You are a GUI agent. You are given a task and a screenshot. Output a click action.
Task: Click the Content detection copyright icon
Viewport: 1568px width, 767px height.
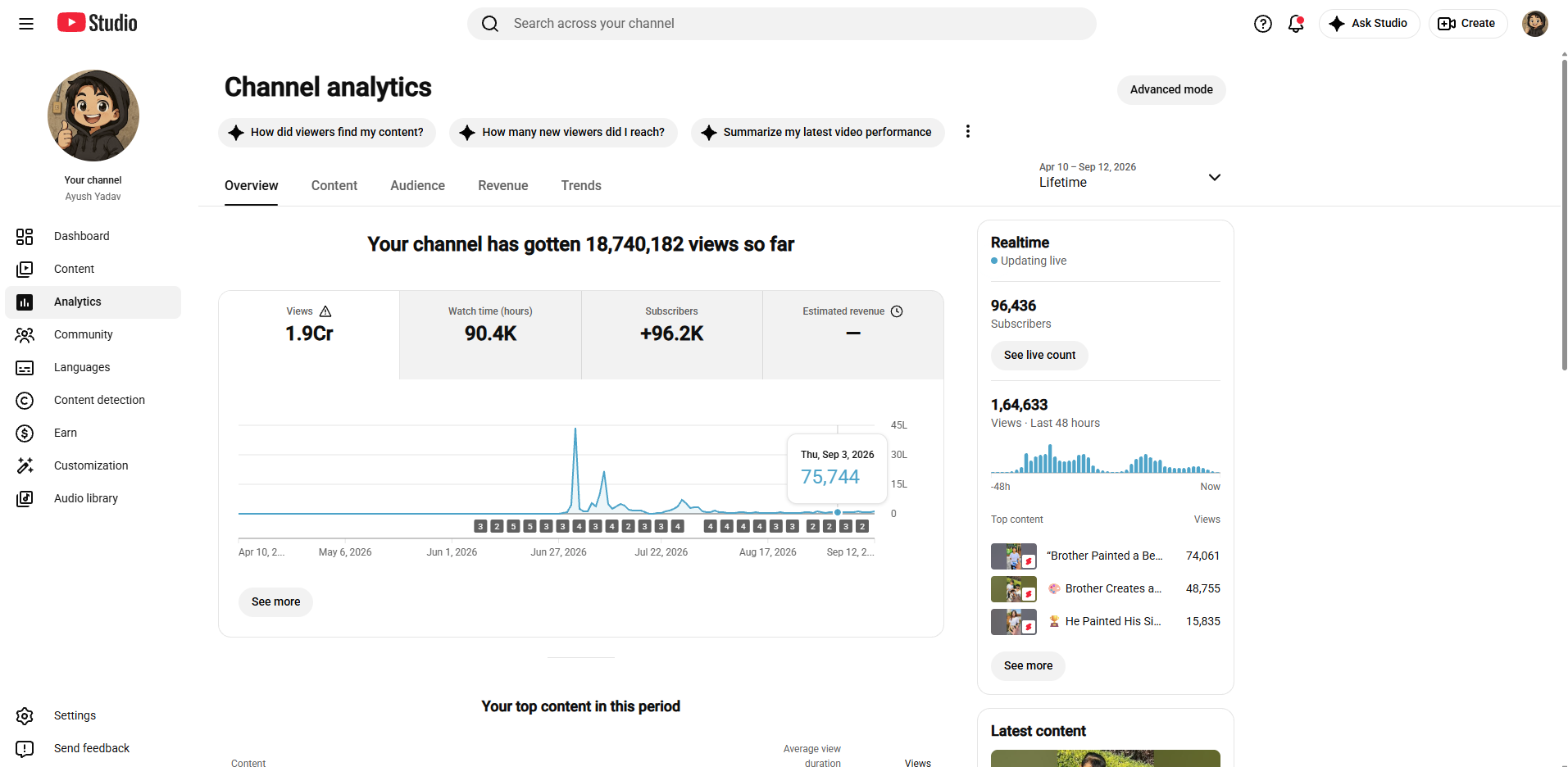click(x=25, y=401)
